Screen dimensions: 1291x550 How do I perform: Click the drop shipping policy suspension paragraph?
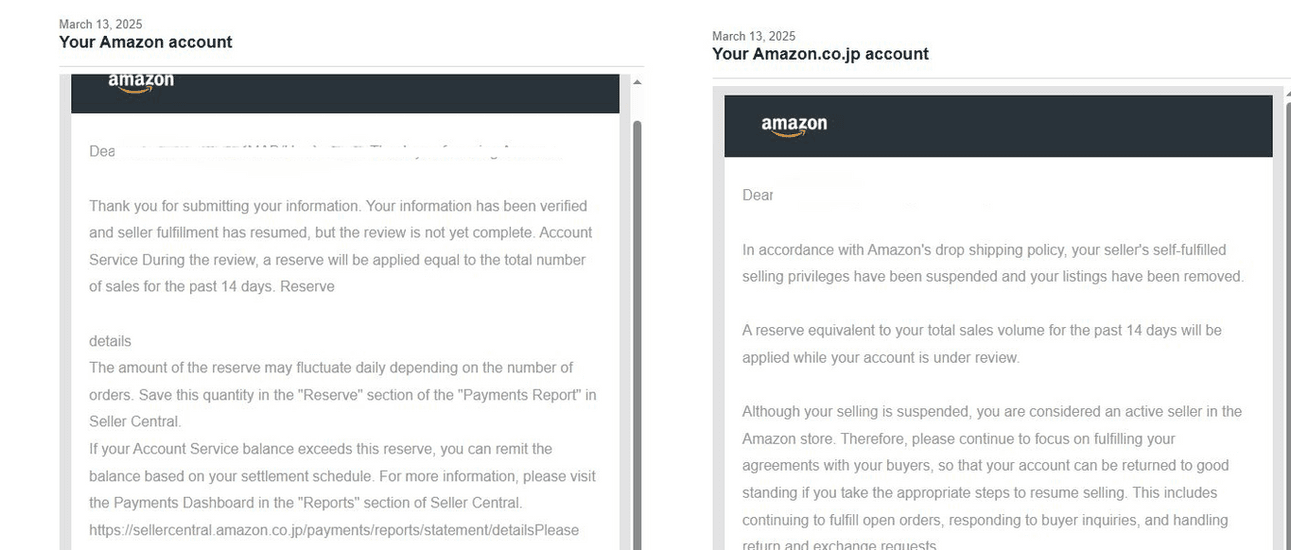click(992, 263)
